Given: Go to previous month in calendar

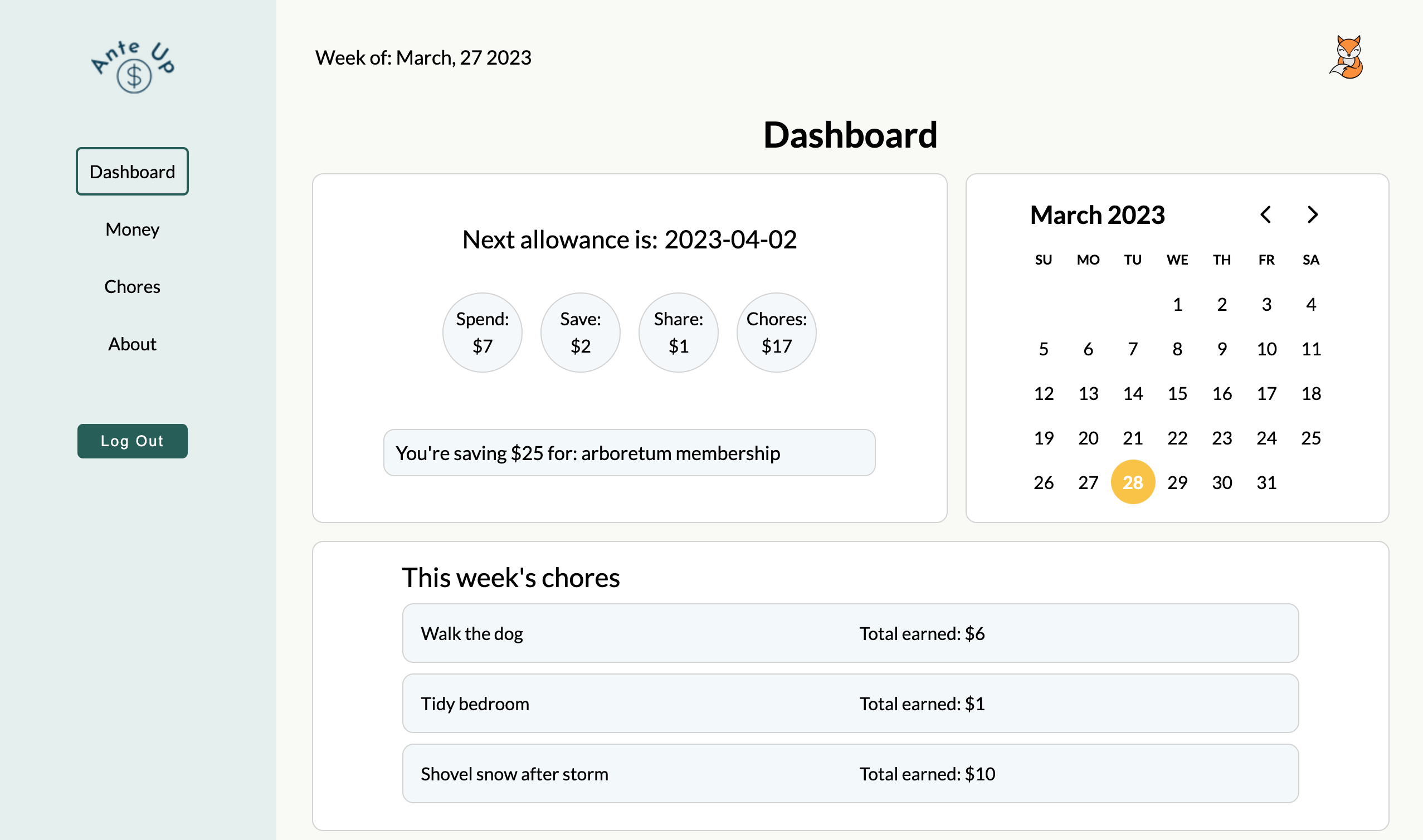Looking at the screenshot, I should (x=1266, y=214).
